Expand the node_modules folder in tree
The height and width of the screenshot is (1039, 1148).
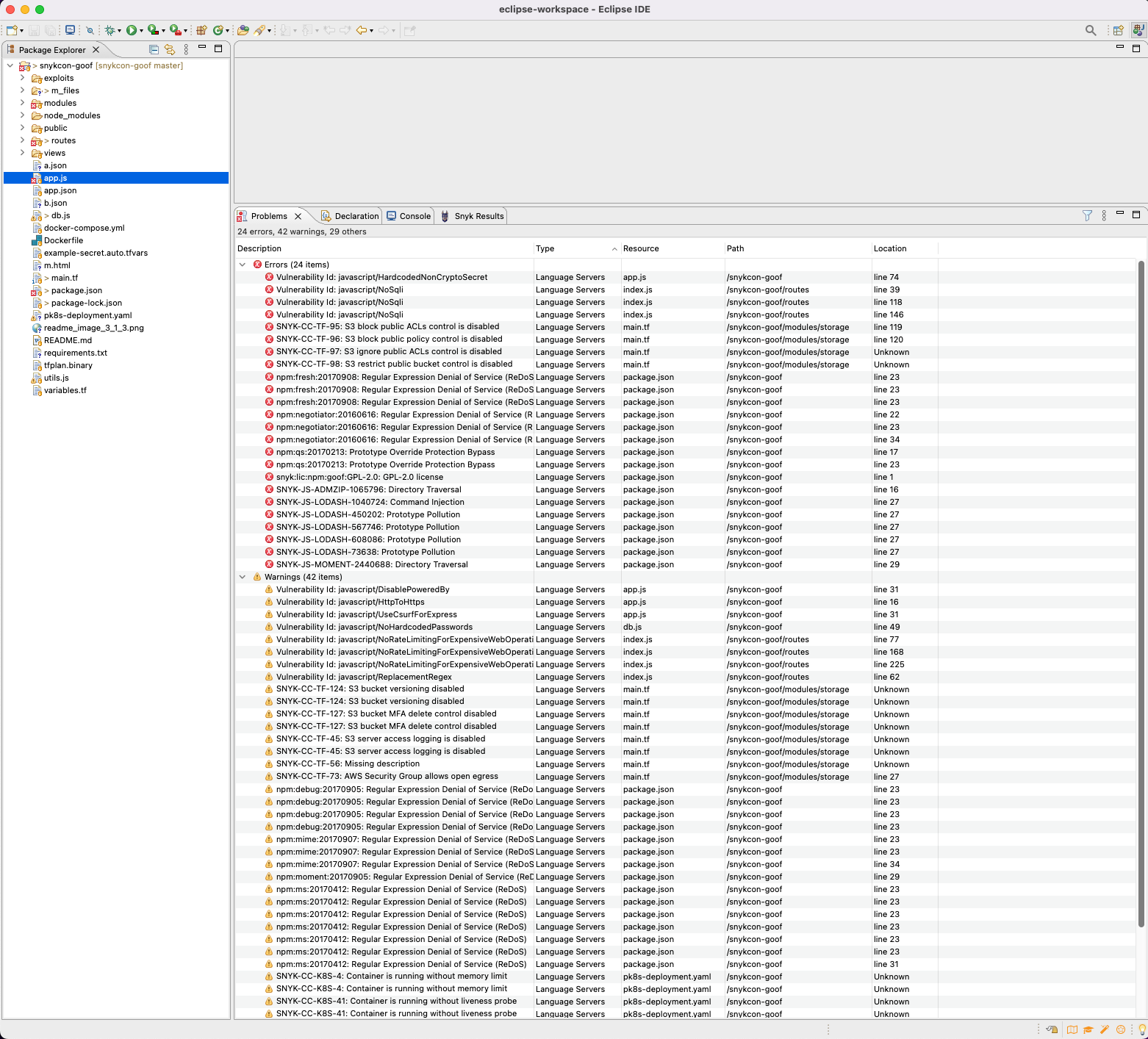pos(22,115)
